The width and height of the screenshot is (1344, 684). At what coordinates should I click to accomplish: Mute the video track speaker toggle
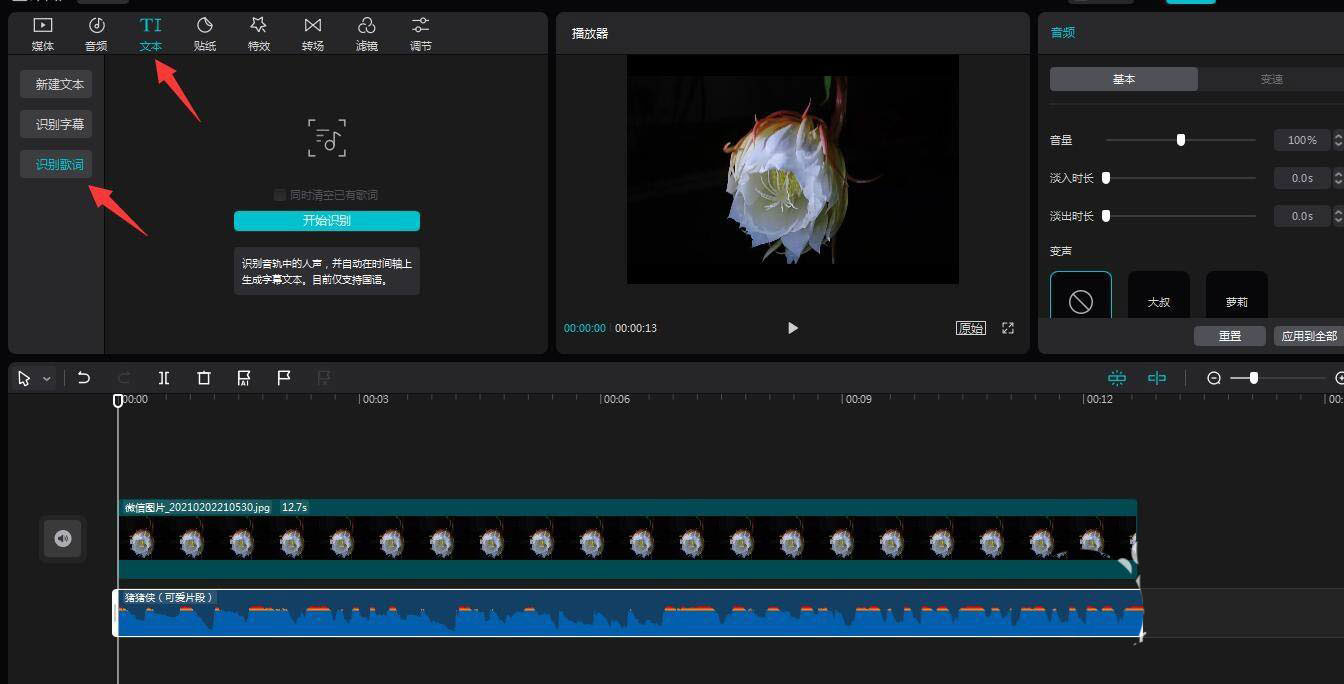click(62, 539)
